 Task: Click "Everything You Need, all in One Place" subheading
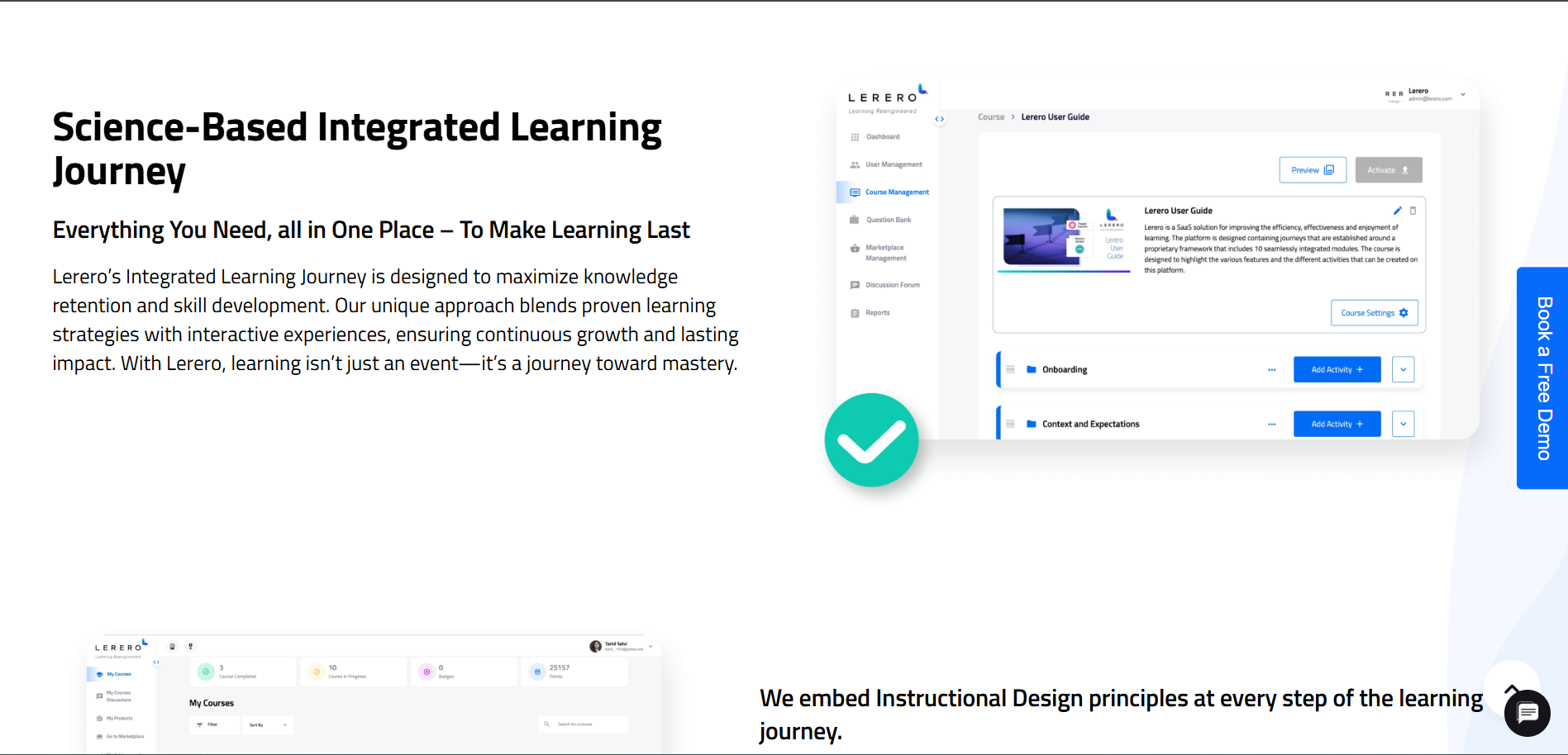coord(244,230)
